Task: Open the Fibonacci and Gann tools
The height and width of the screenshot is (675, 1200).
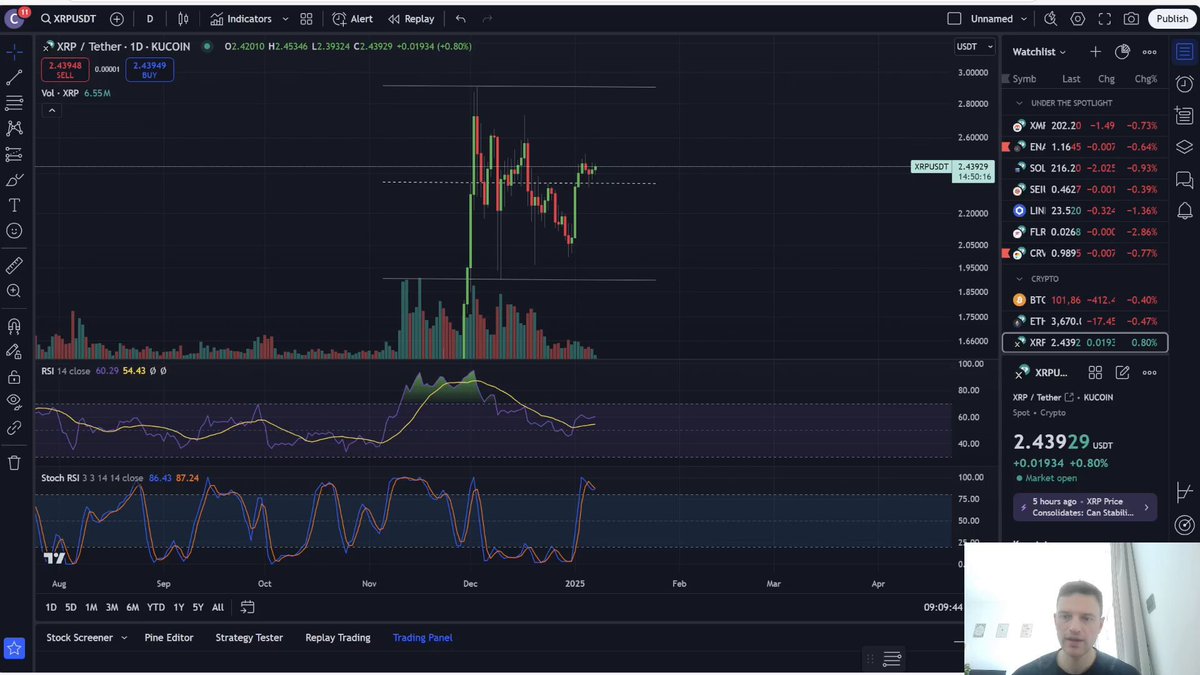Action: (14, 103)
